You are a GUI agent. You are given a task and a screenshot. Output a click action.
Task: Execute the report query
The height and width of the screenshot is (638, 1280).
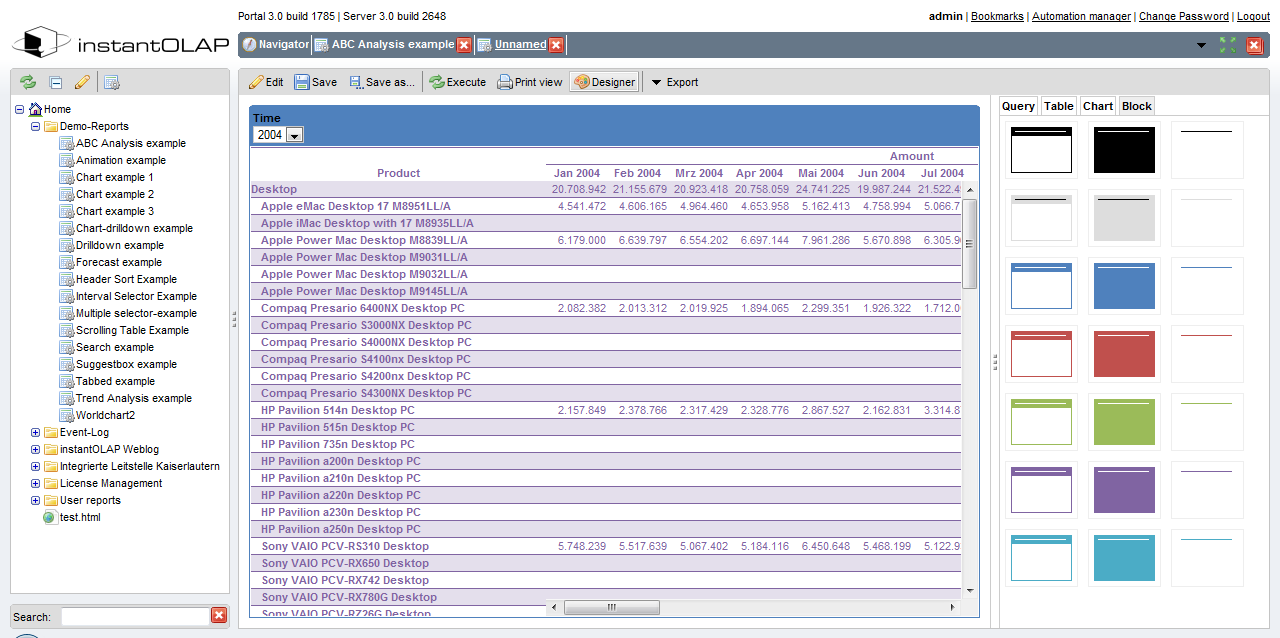click(x=458, y=82)
